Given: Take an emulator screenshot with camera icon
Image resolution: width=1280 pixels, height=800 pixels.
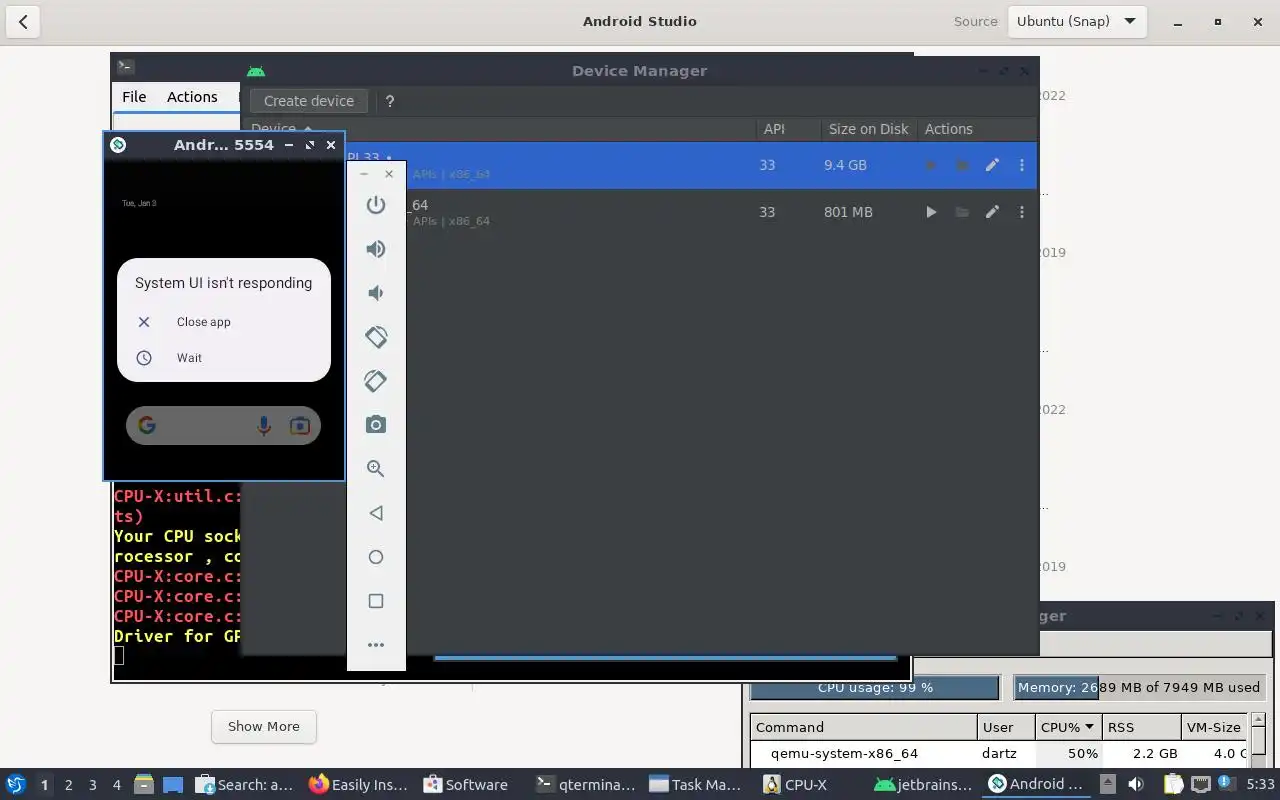Looking at the screenshot, I should coord(376,425).
